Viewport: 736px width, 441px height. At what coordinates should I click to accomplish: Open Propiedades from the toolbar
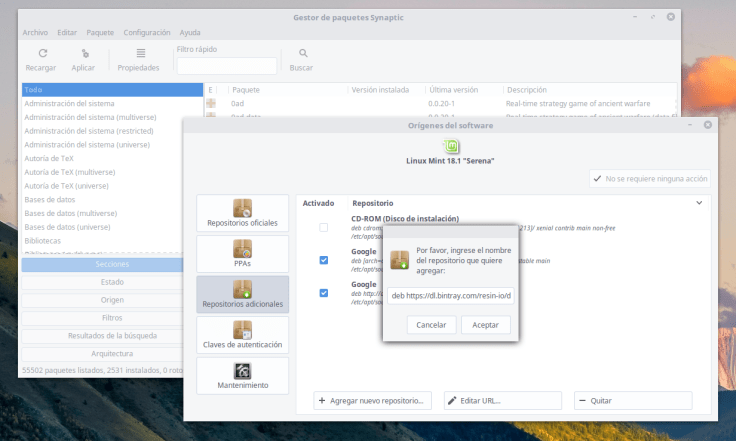[138, 54]
